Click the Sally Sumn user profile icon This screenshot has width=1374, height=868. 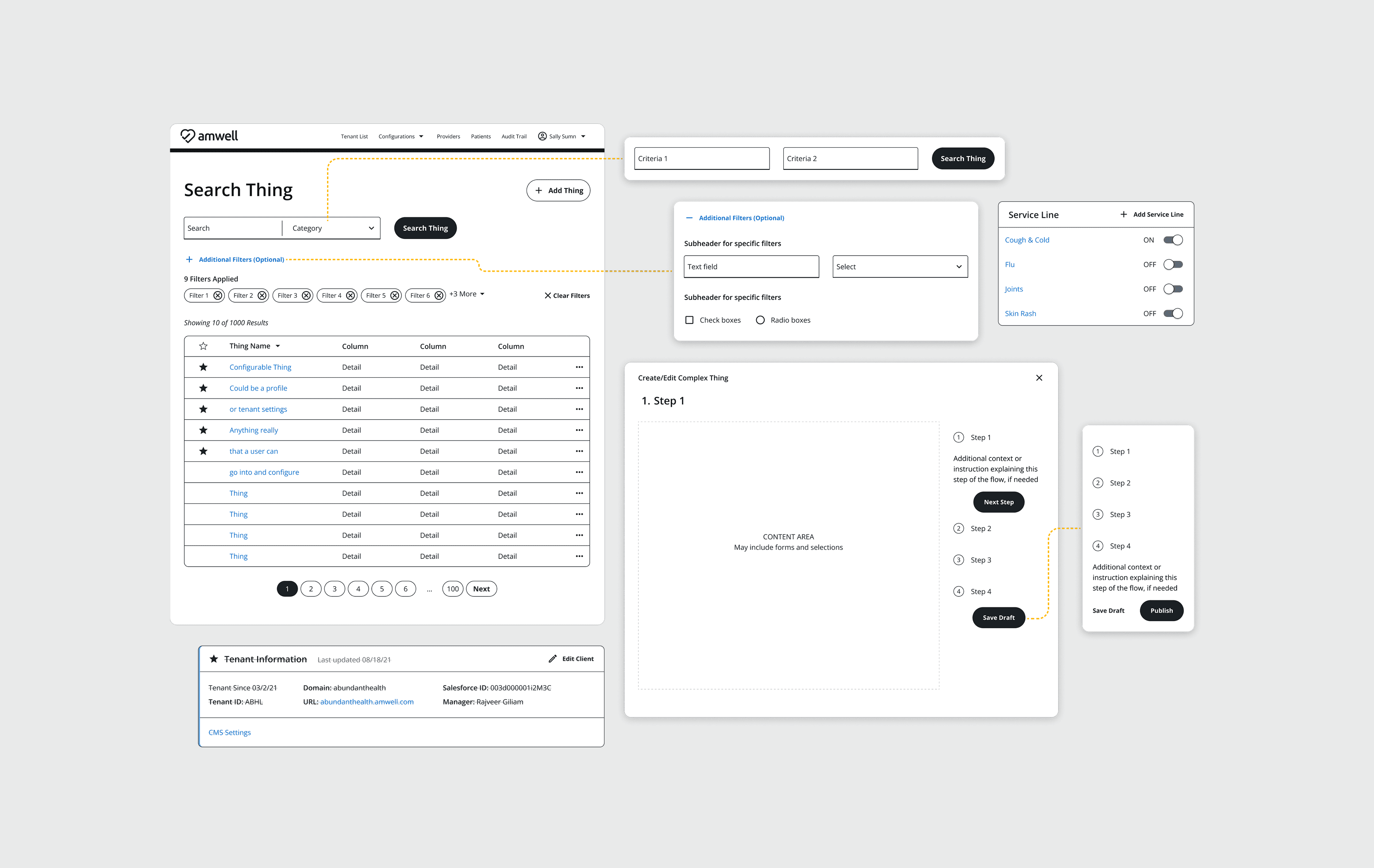[542, 136]
